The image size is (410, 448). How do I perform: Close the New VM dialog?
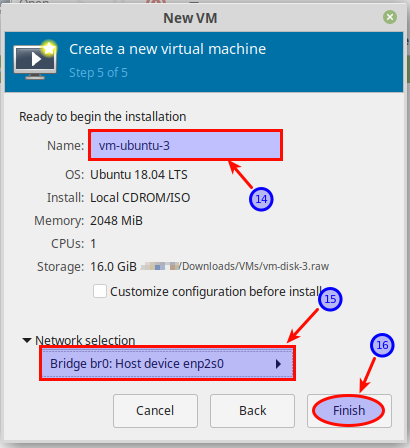pos(390,17)
